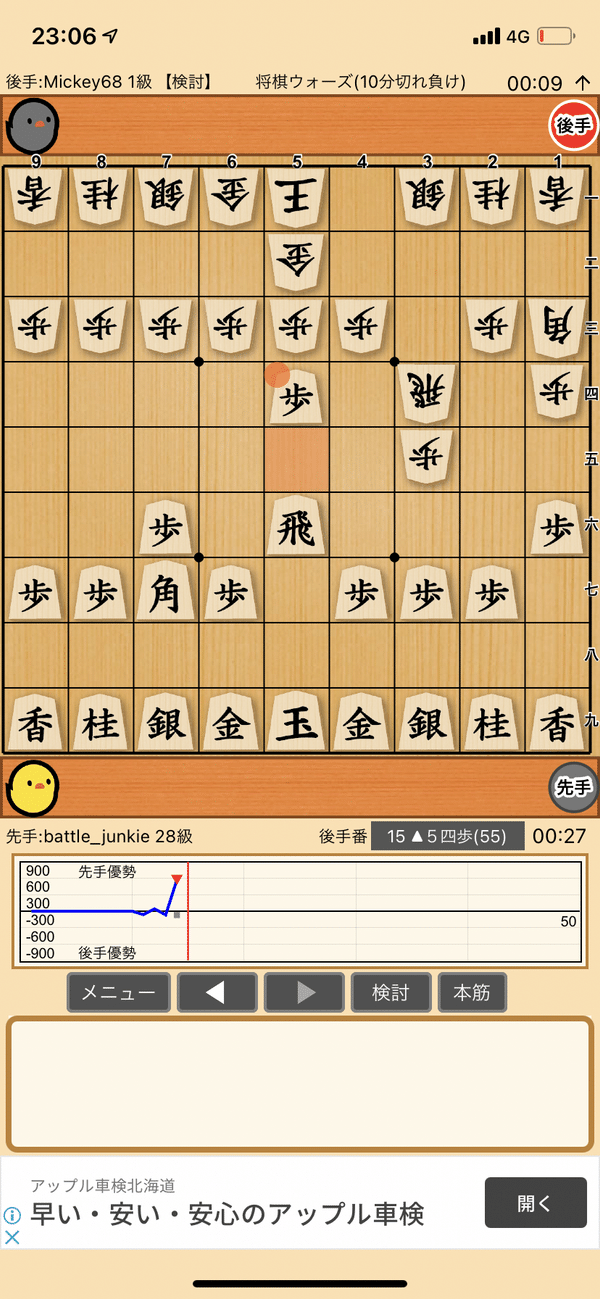The image size is (600, 1299).
Task: Select the 飛 rook piece on 5六
Action: pyautogui.click(x=297, y=526)
